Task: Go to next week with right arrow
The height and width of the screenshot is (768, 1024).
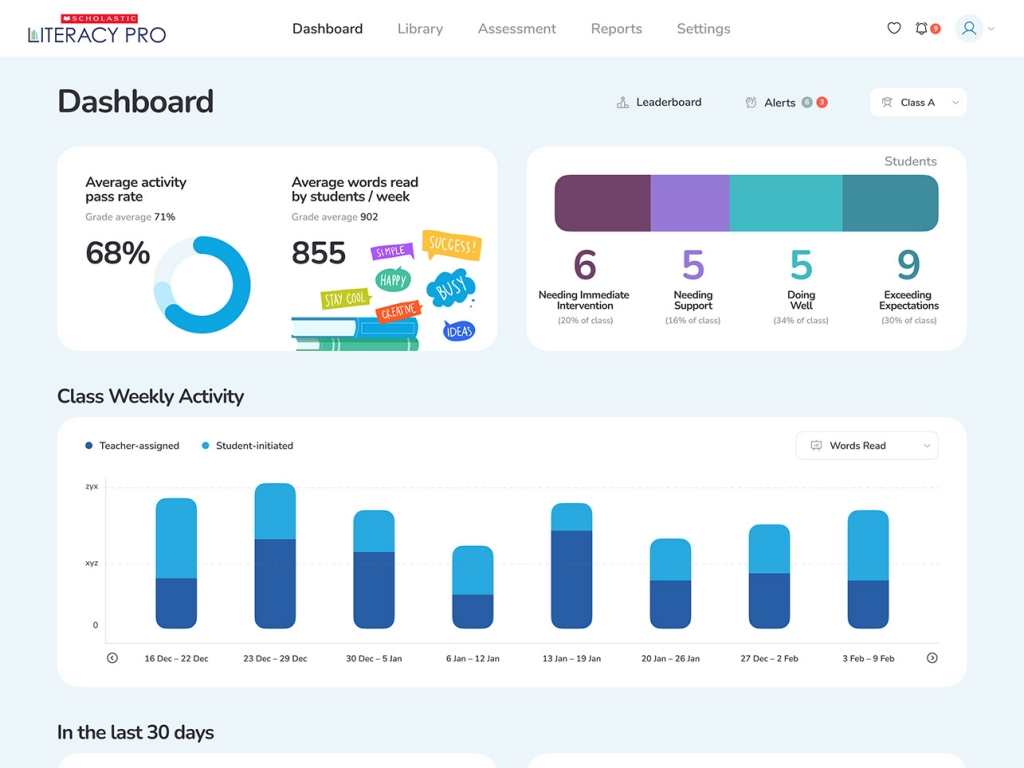Action: 932,658
